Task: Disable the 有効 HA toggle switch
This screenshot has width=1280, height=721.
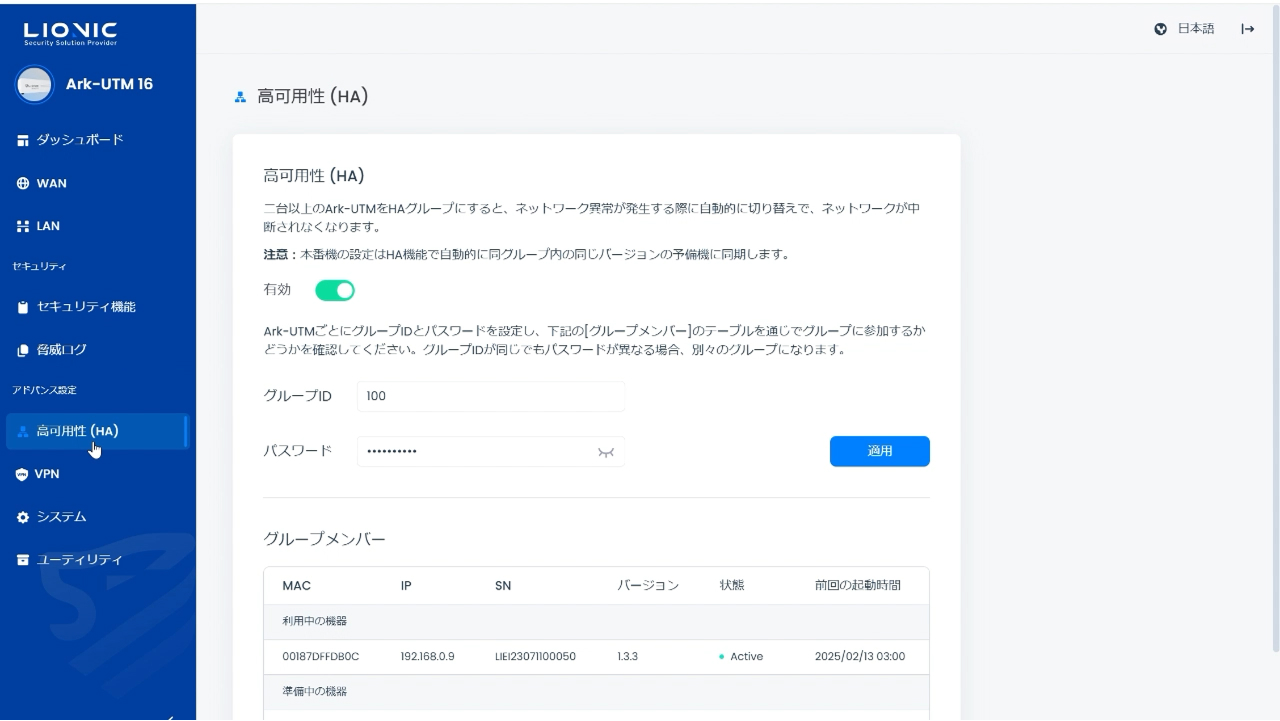Action: [x=335, y=291]
